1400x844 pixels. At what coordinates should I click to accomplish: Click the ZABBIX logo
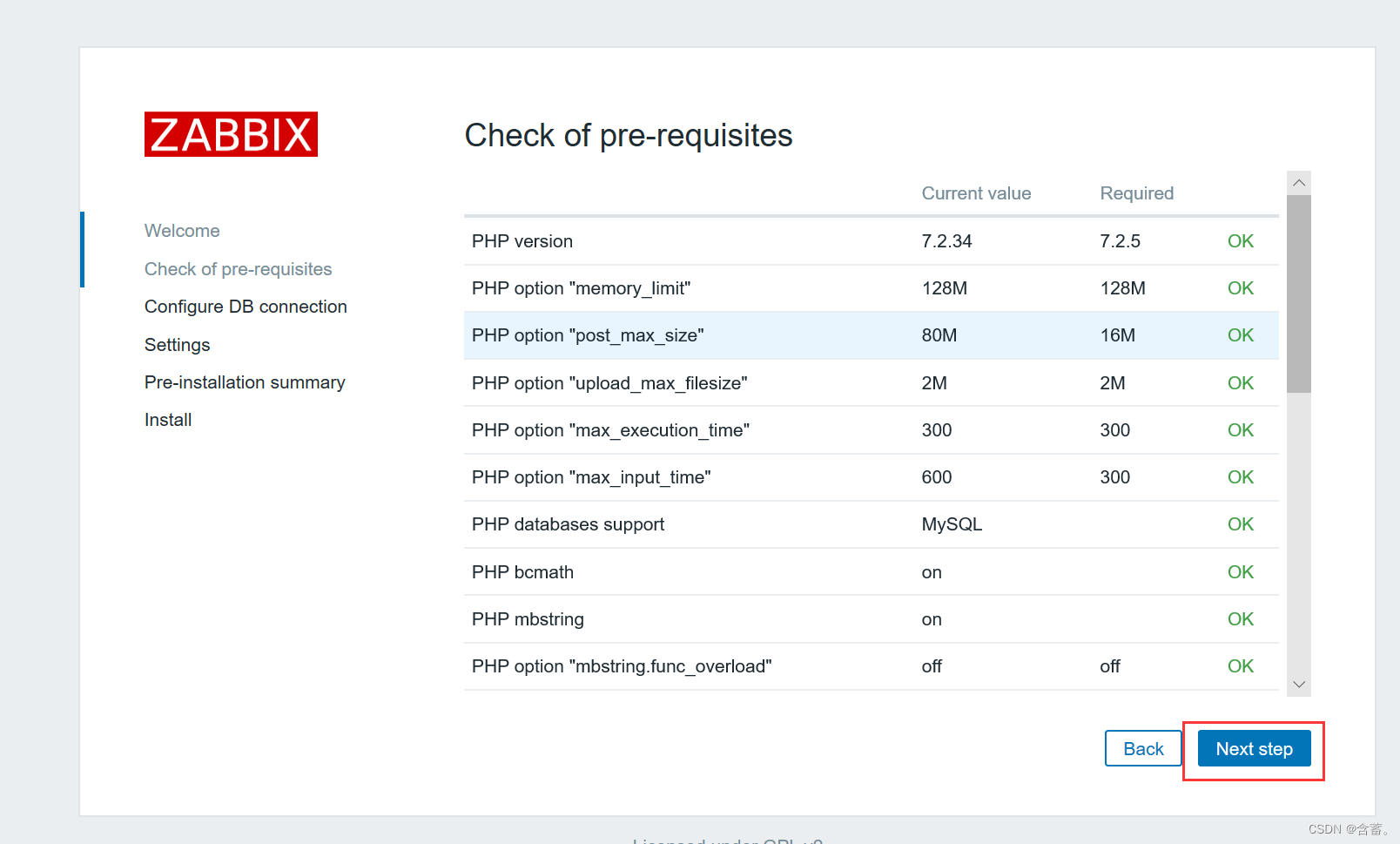[231, 134]
